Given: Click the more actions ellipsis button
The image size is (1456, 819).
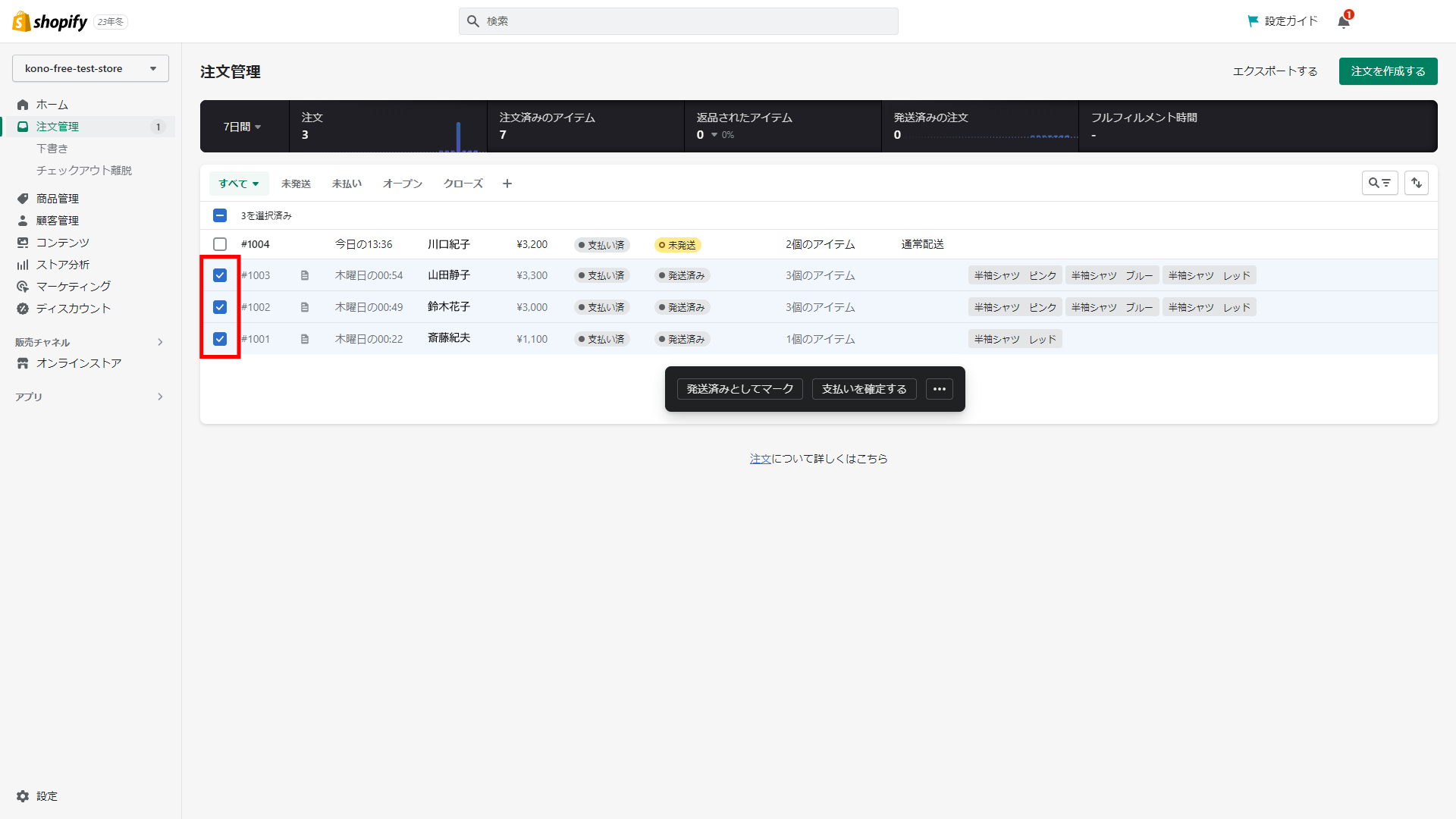Looking at the screenshot, I should [939, 389].
